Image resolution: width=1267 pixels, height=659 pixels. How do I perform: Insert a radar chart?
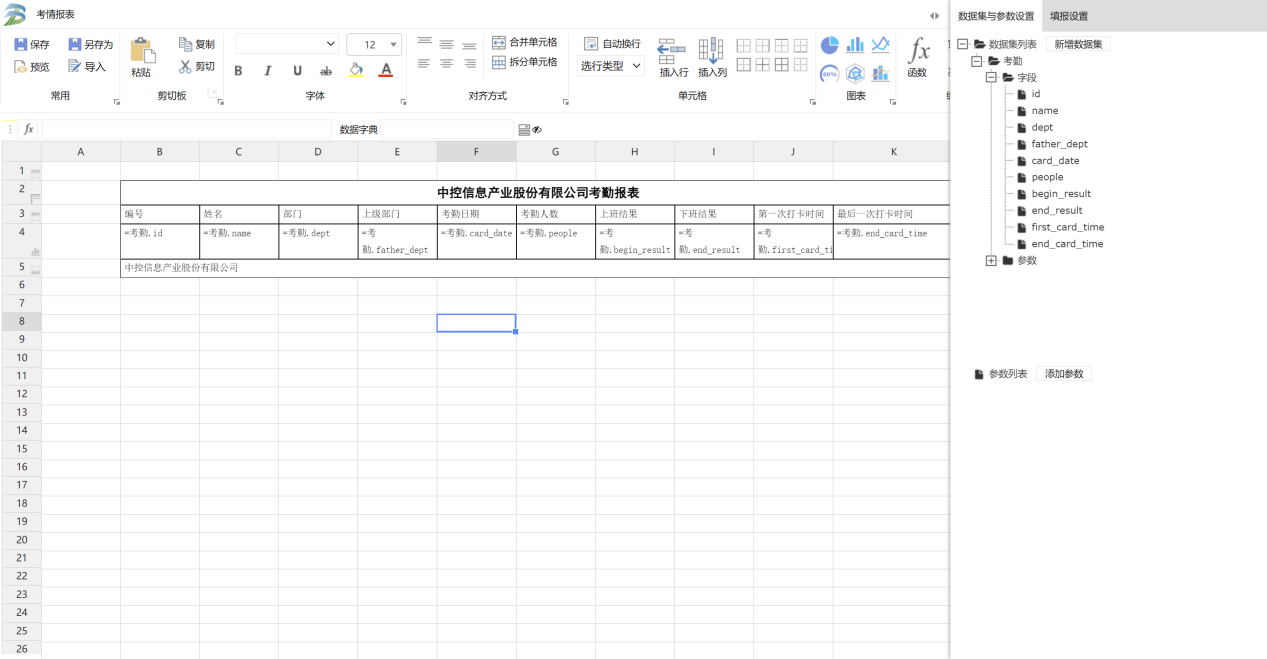click(855, 73)
